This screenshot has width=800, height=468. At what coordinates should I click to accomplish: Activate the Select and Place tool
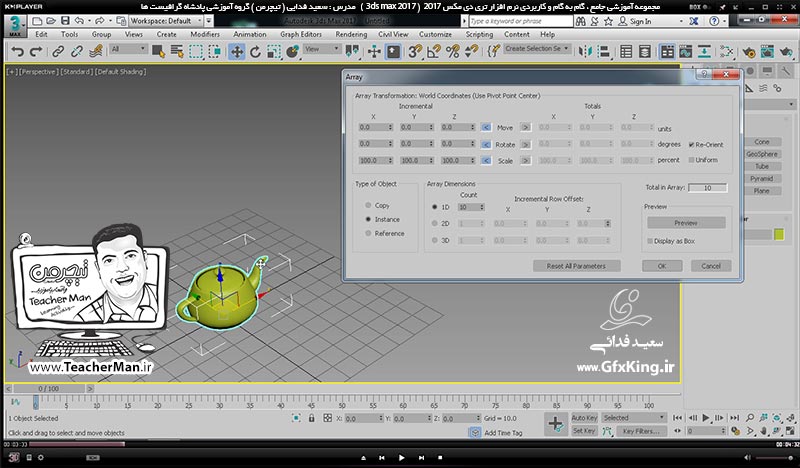[292, 52]
